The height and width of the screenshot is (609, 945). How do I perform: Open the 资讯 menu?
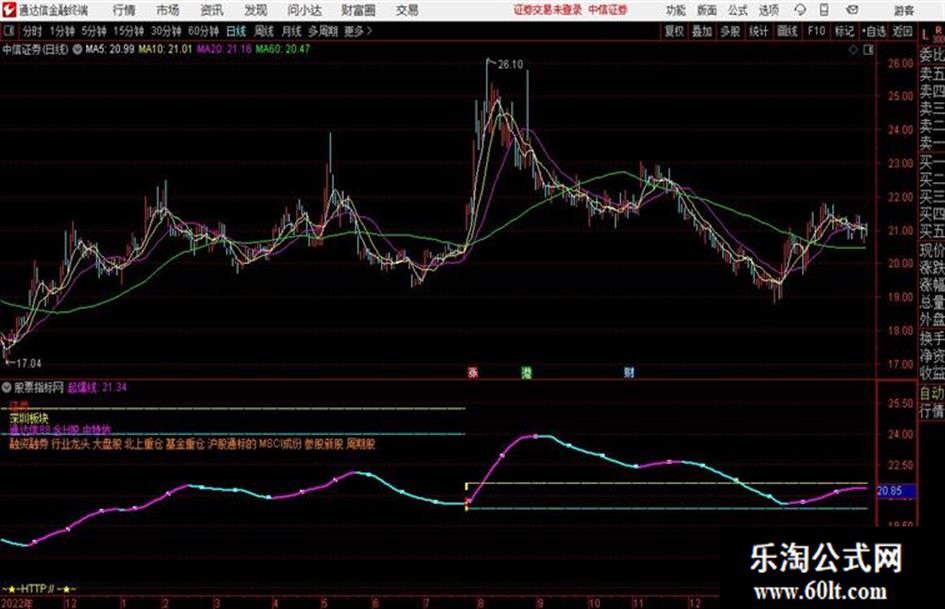tap(212, 10)
